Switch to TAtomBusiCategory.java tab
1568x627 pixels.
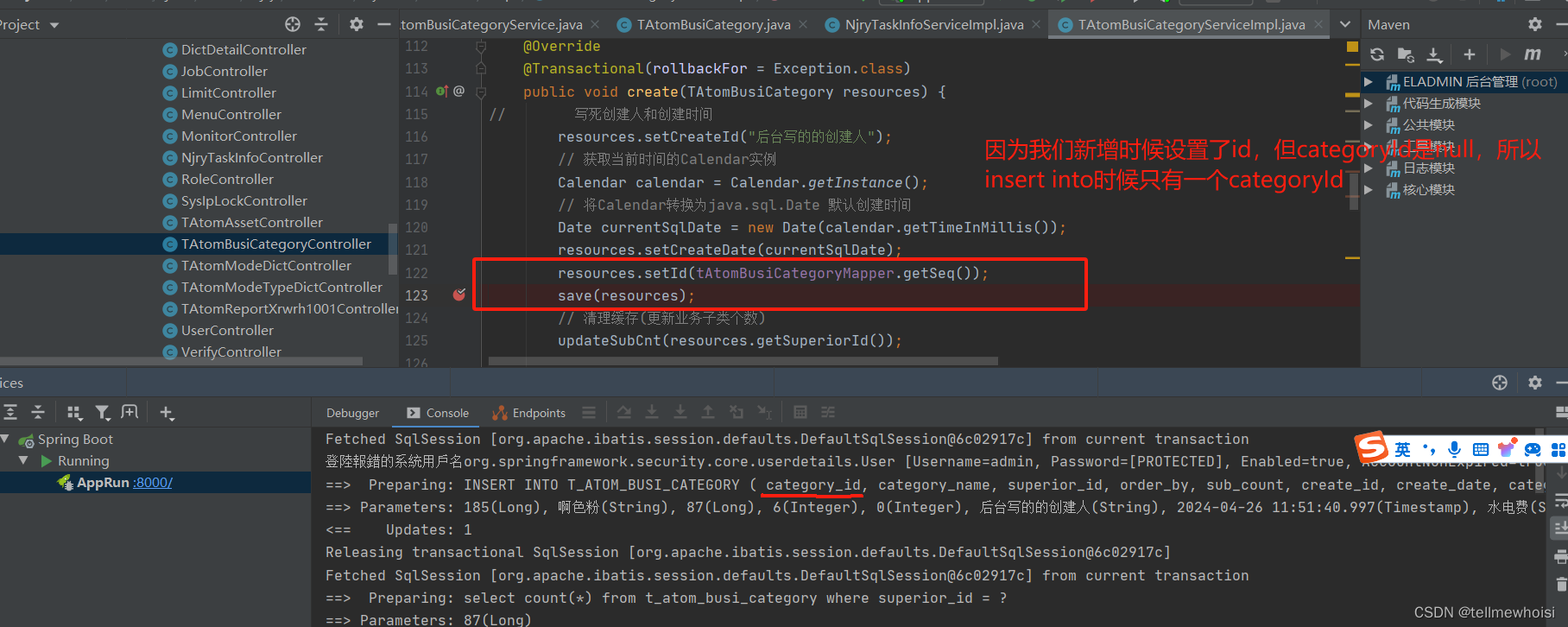713,25
